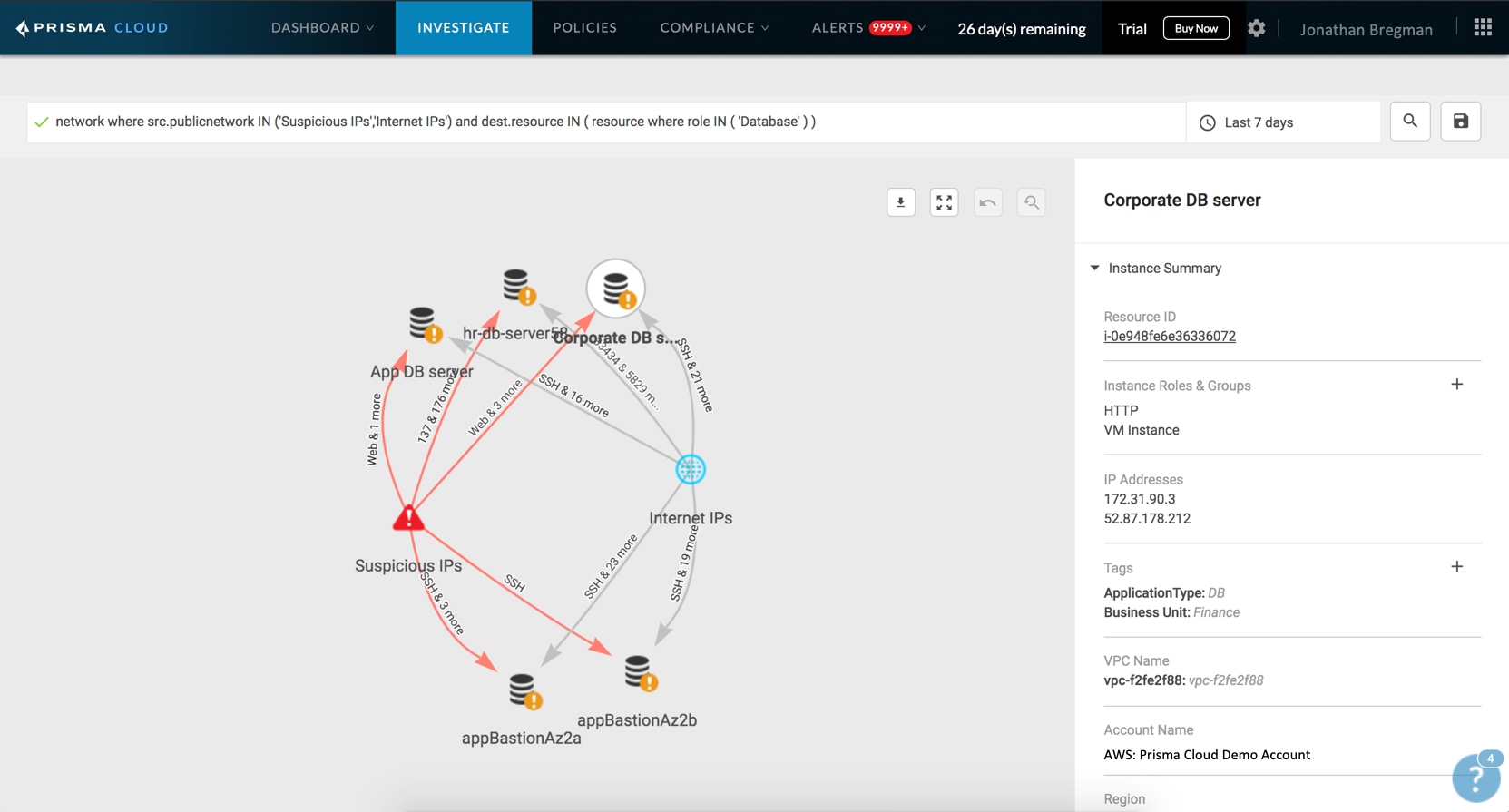This screenshot has height=812, width=1509.
Task: Run the query with search button
Action: click(x=1409, y=122)
